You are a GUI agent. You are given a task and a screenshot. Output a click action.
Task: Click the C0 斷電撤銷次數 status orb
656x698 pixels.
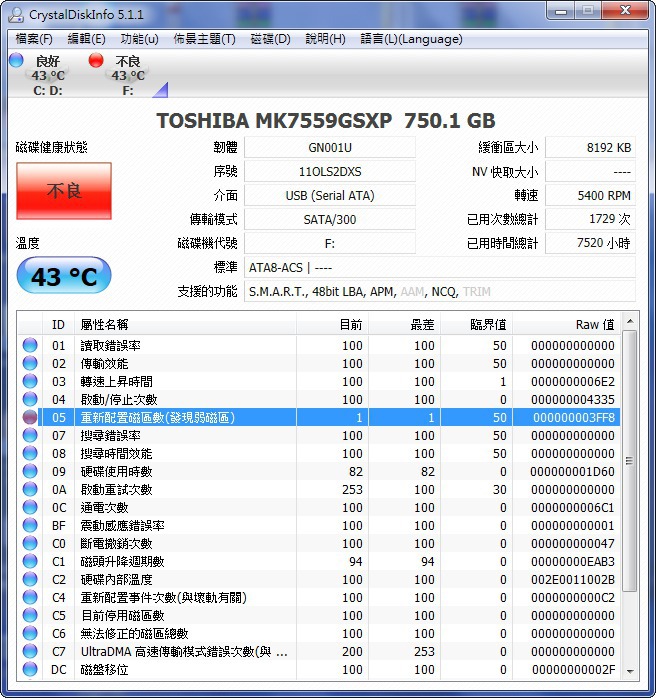coord(30,543)
